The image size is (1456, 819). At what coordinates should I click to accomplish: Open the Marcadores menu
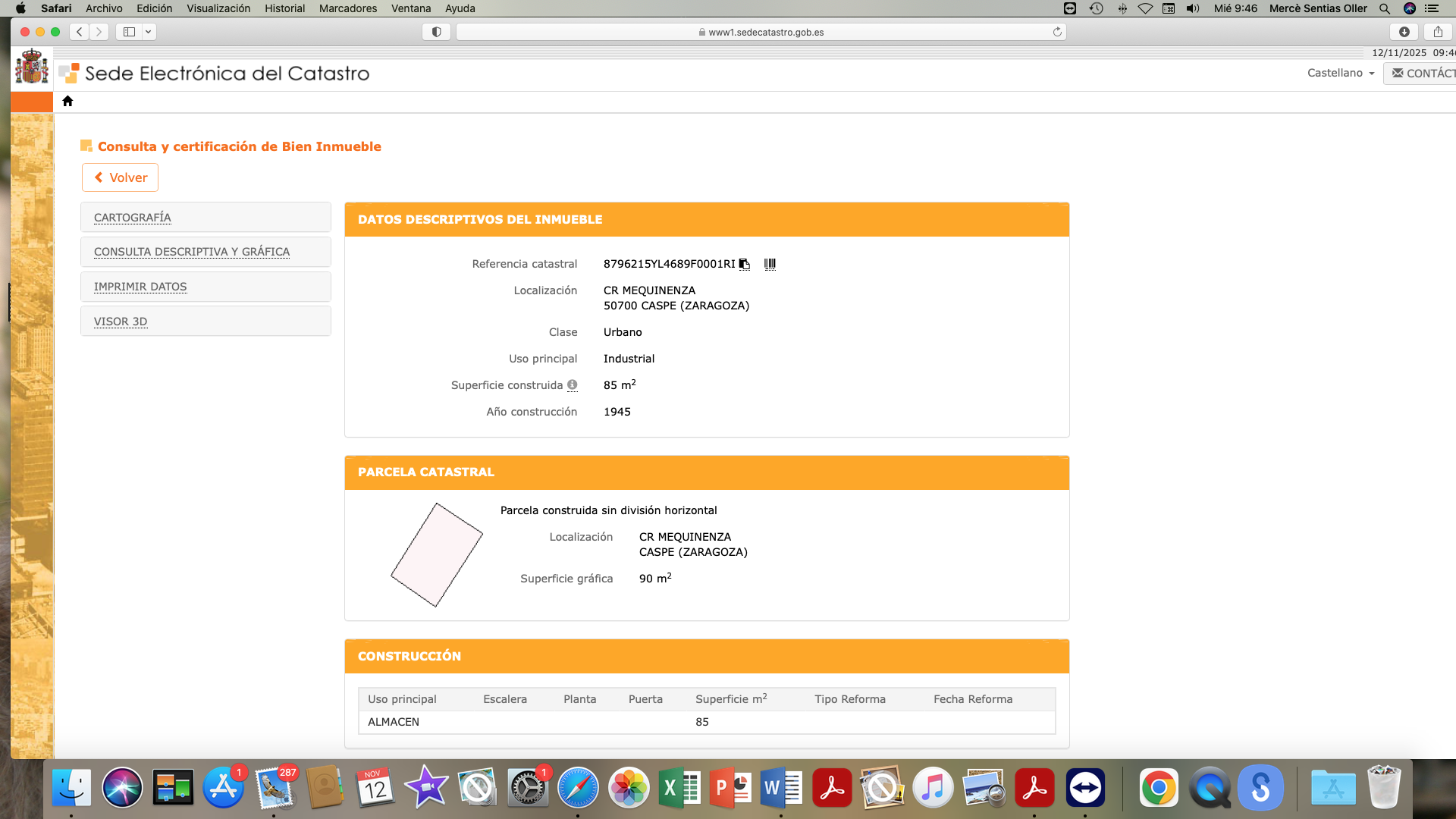tap(347, 8)
